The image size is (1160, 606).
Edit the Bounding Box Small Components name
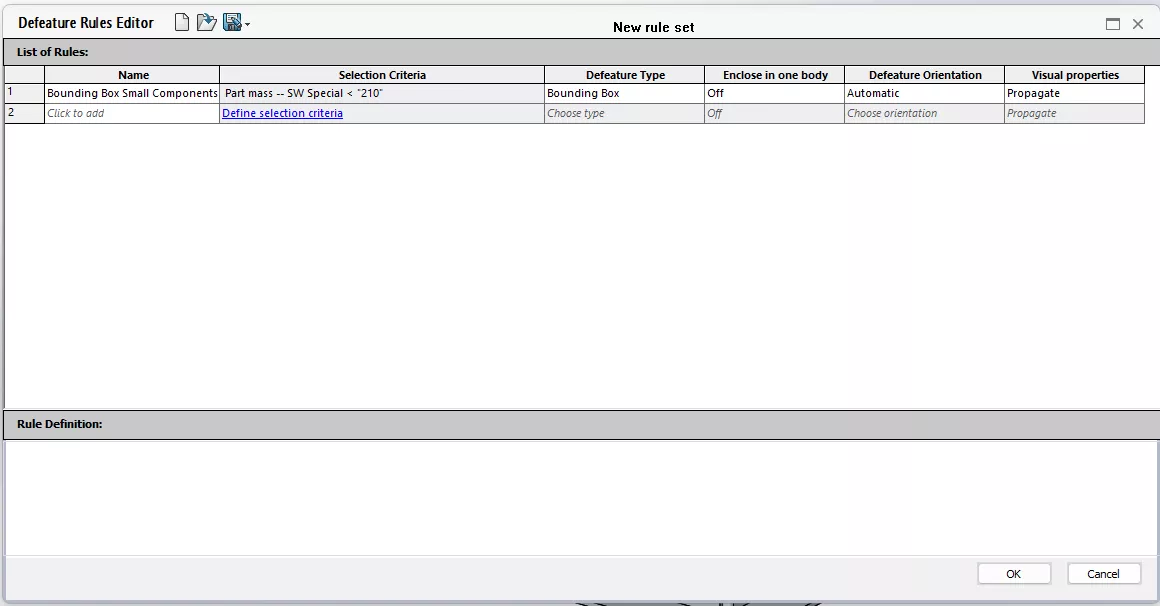click(x=130, y=93)
